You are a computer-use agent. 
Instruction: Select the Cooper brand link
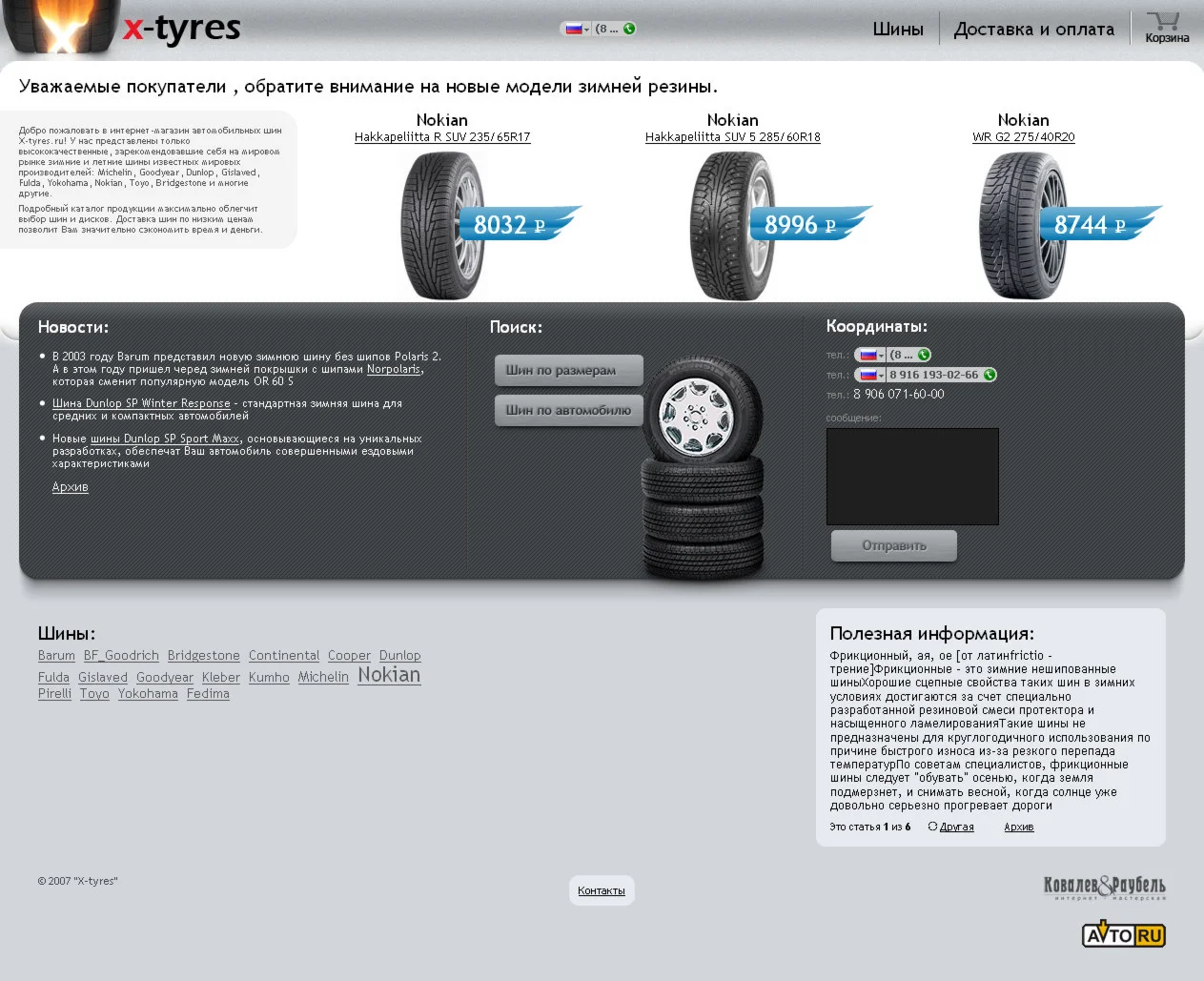pyautogui.click(x=349, y=656)
